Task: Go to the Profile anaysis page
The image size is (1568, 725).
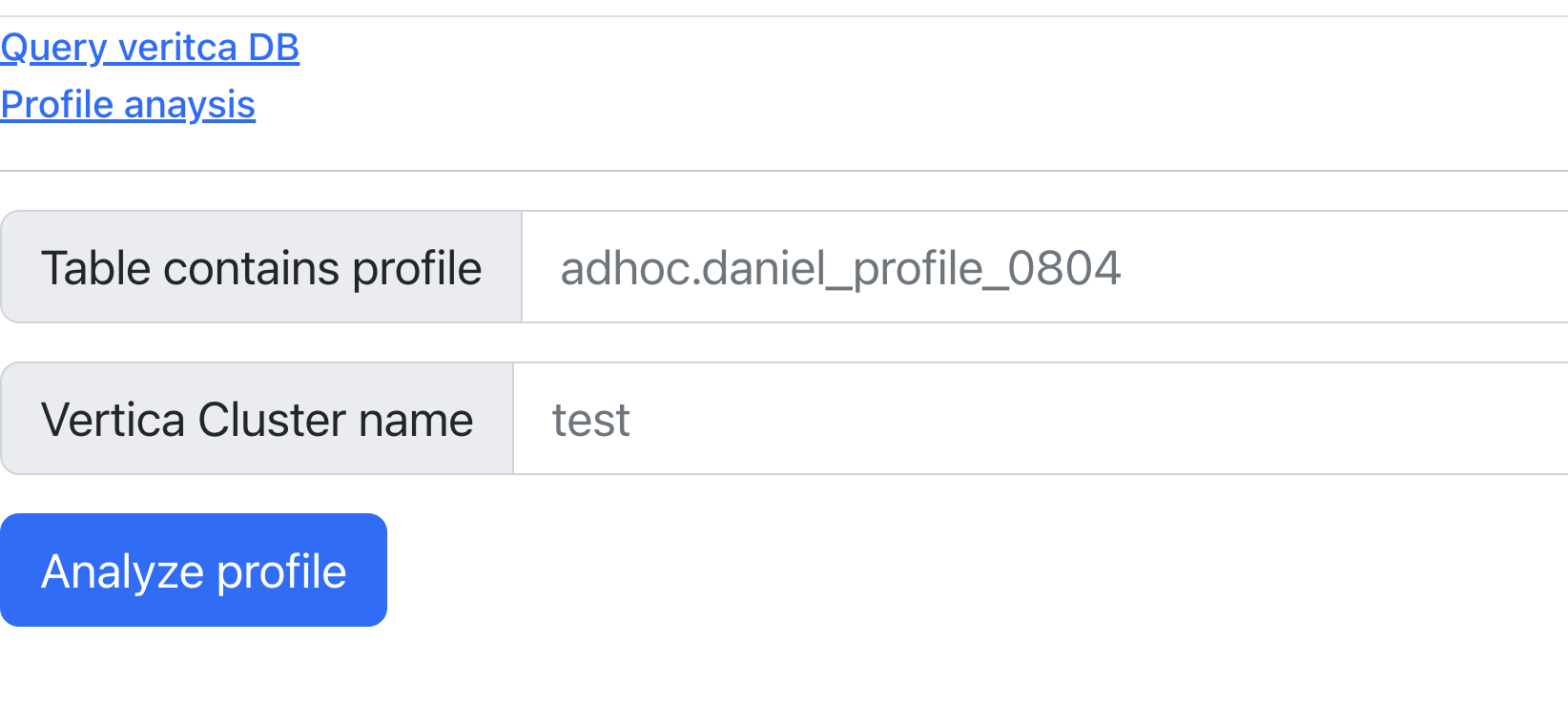Action: 128,104
